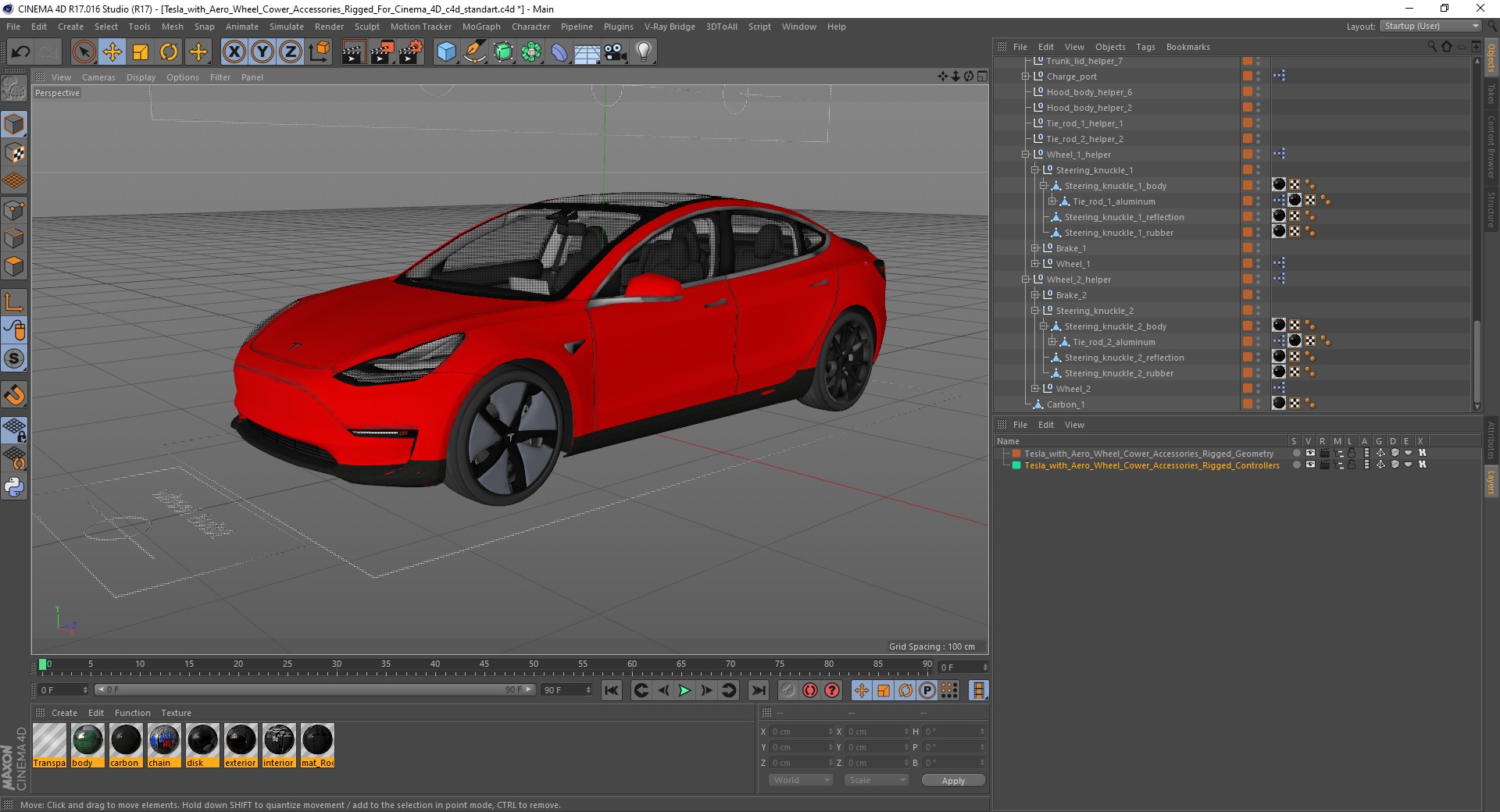Screen dimensions: 1500x812
Task: Add a Camera object from toolbar
Action: coord(616,52)
